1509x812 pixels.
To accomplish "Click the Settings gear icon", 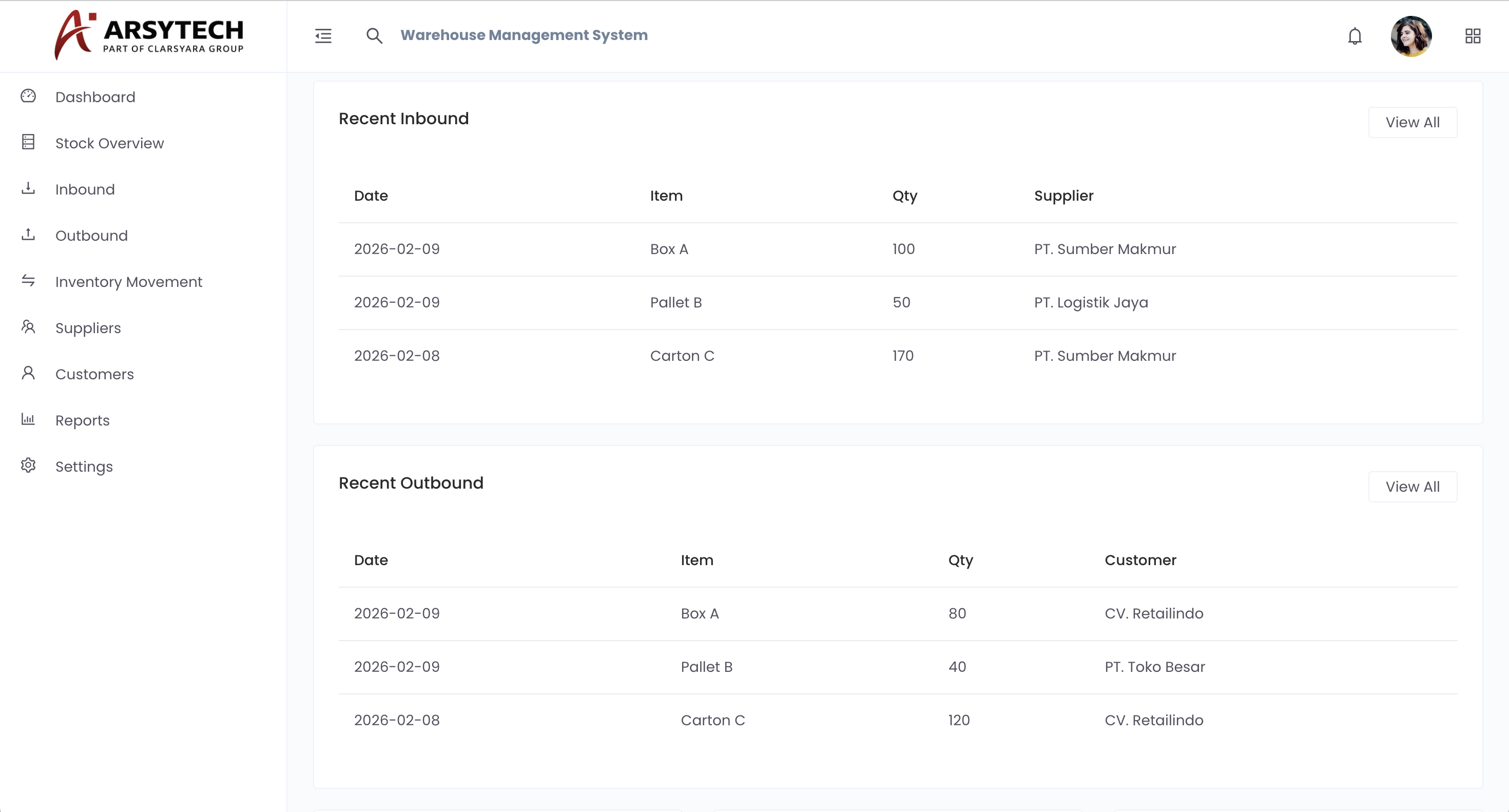I will [x=28, y=466].
